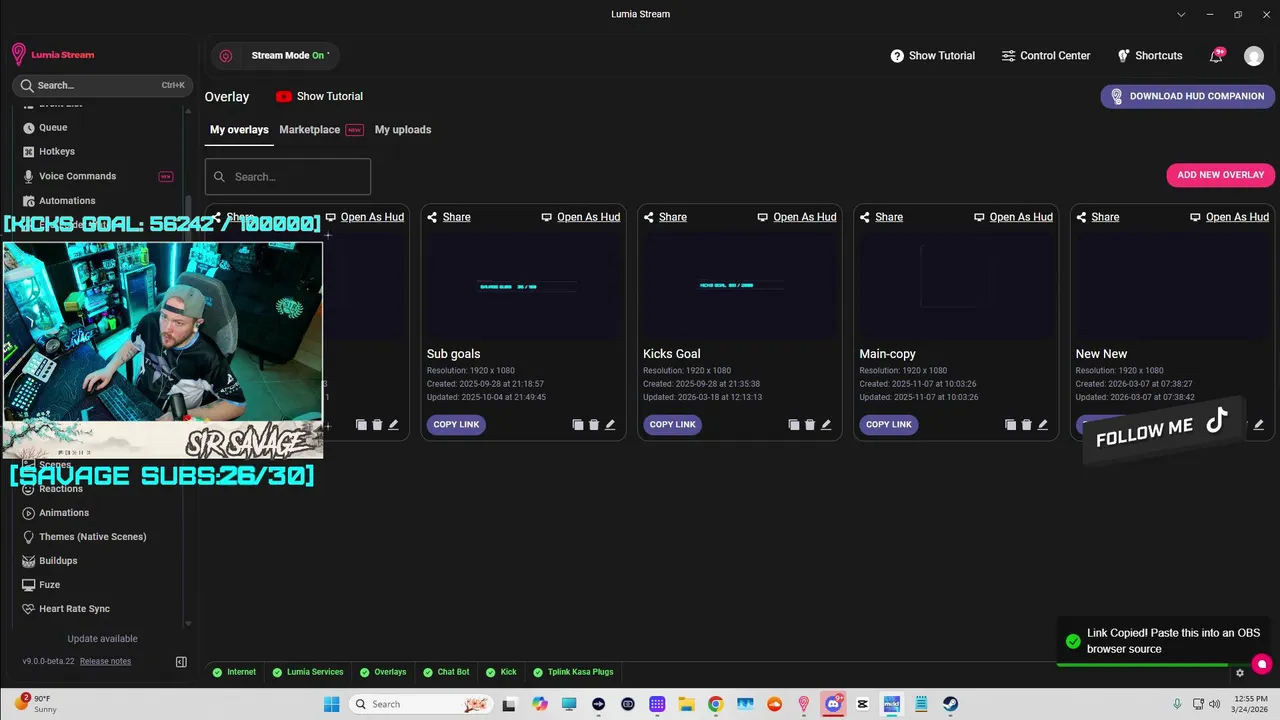Focus the sidebar Search box
The width and height of the screenshot is (1280, 720).
(x=102, y=86)
